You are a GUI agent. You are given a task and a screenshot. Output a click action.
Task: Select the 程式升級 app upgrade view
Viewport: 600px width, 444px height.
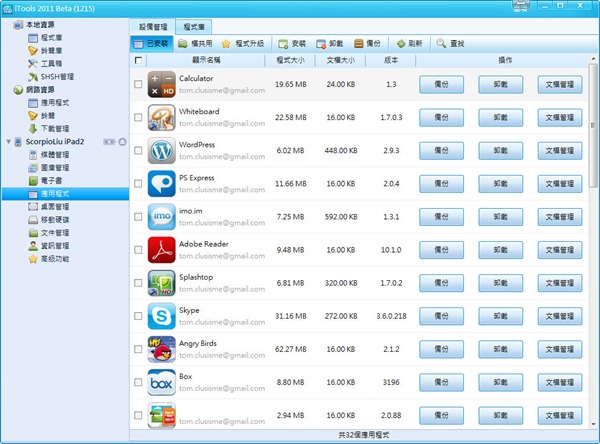coord(243,44)
